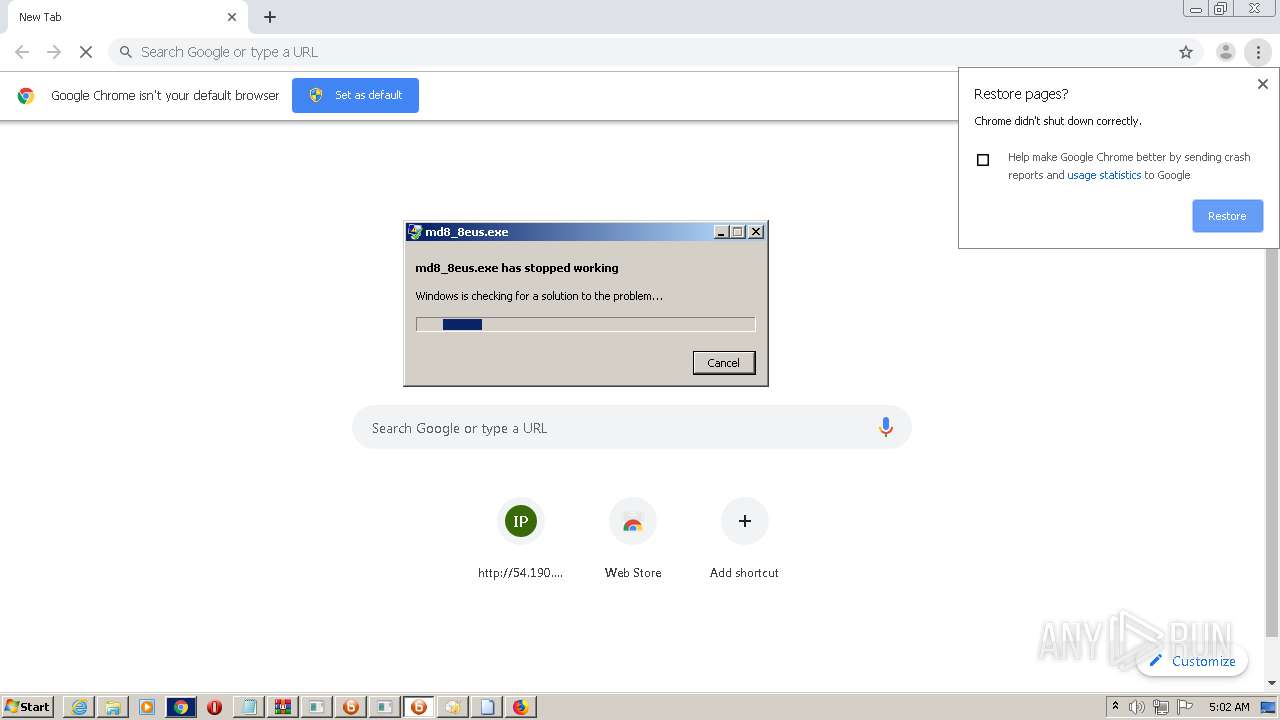
Task: Open the usage statistics link
Action: [1104, 175]
